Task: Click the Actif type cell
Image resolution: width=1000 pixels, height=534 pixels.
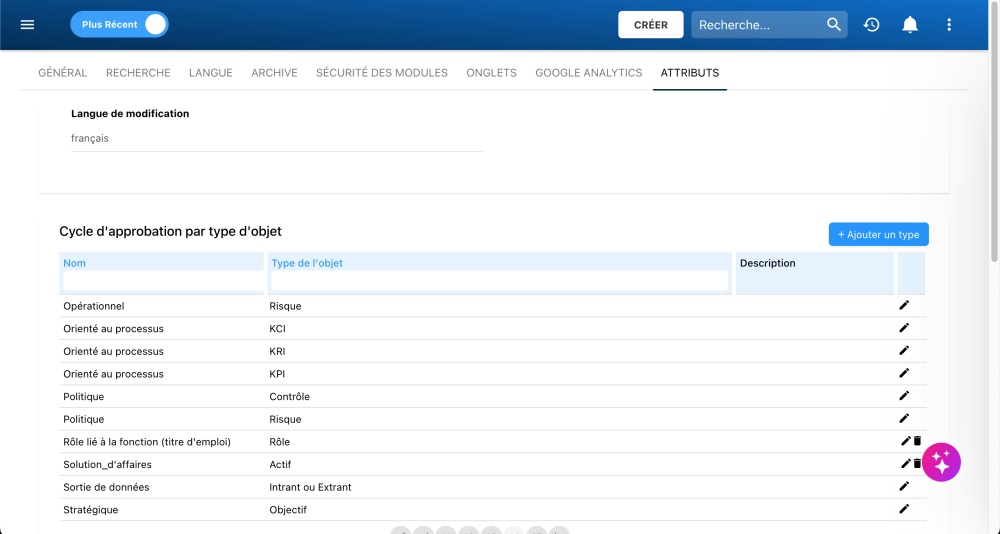Action: pyautogui.click(x=280, y=464)
